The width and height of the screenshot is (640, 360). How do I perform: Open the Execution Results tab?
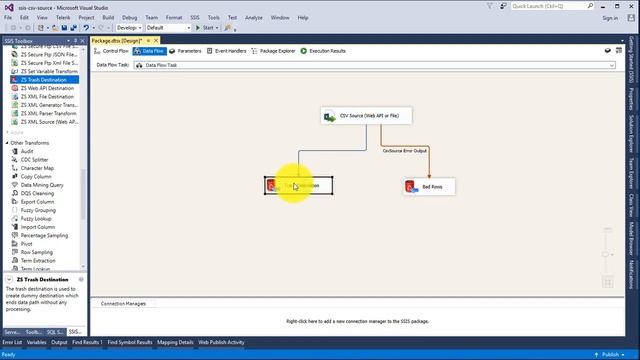[x=323, y=51]
